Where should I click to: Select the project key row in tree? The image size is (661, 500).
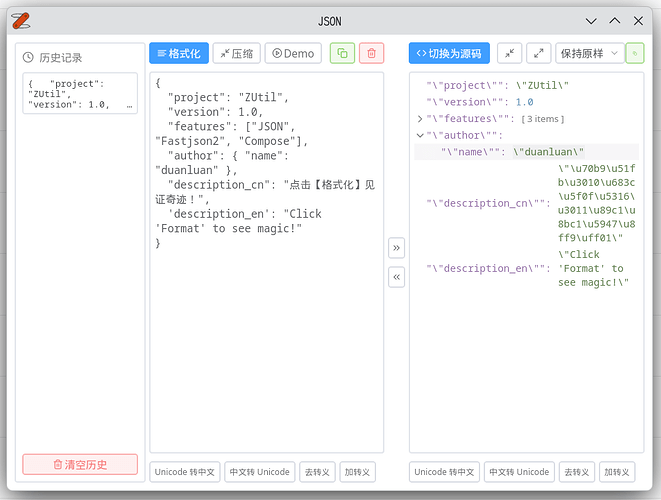tap(526, 86)
